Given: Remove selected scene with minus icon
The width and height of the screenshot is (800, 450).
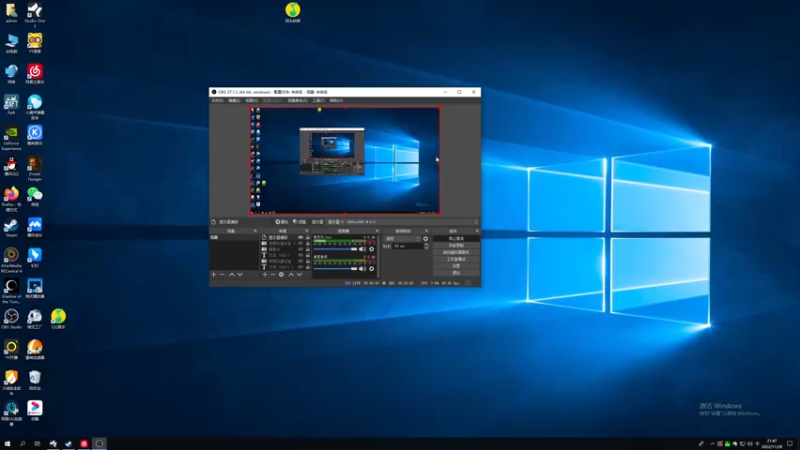Looking at the screenshot, I should pyautogui.click(x=222, y=274).
